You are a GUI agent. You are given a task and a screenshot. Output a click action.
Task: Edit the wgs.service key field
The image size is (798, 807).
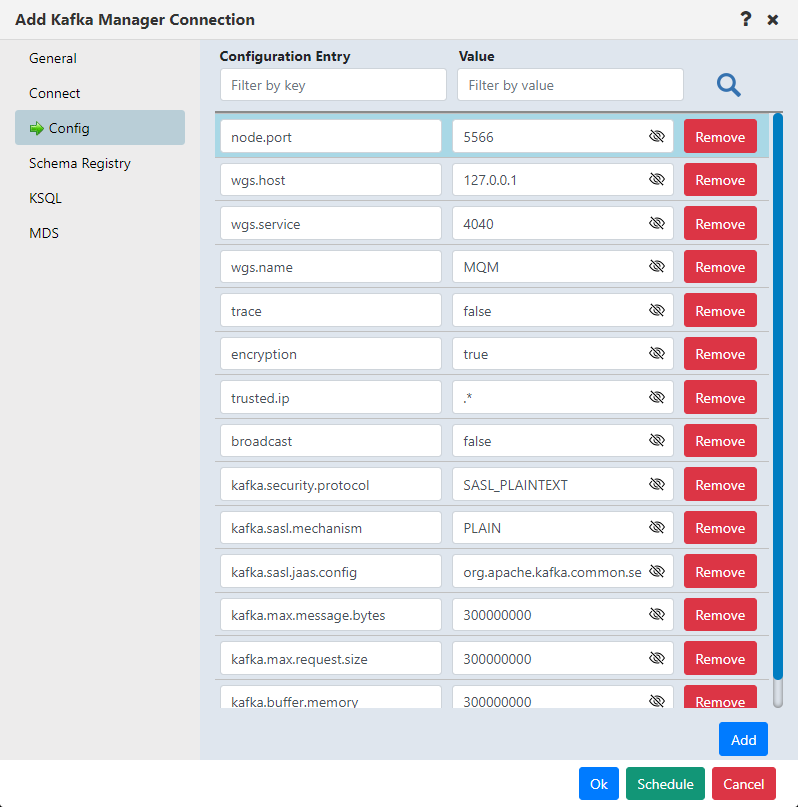tap(331, 224)
